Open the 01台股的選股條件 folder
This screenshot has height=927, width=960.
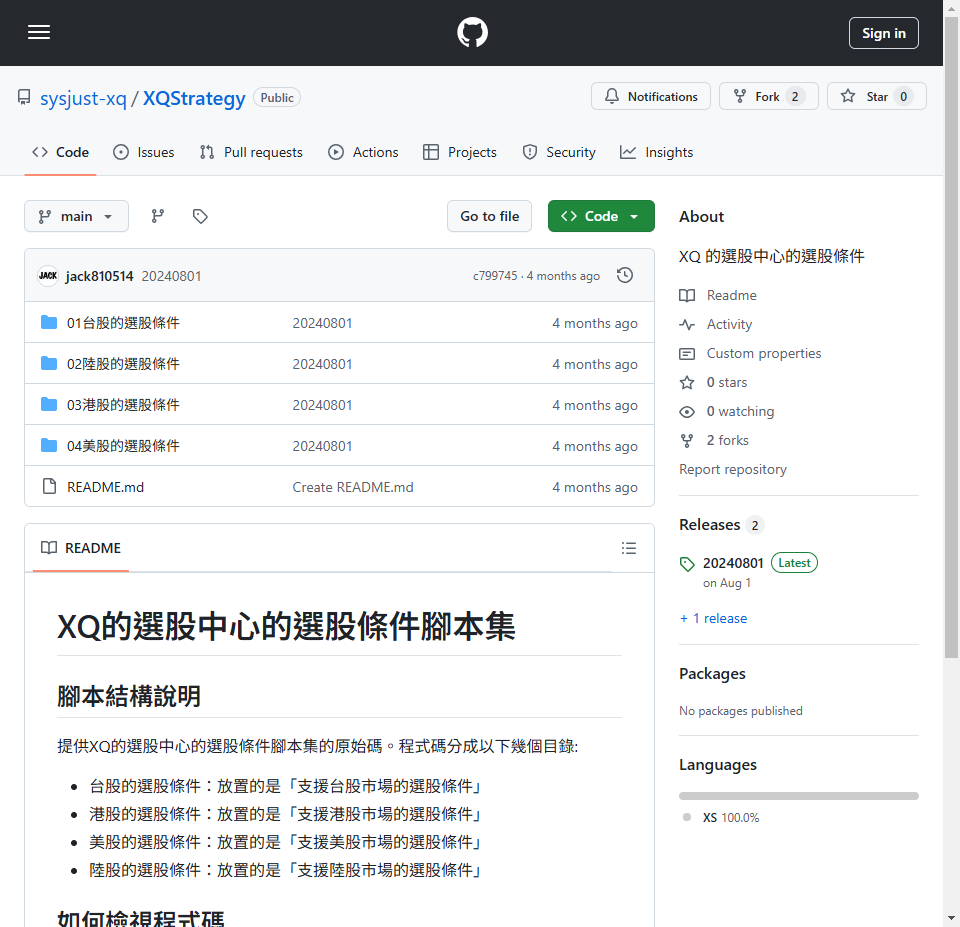(123, 323)
